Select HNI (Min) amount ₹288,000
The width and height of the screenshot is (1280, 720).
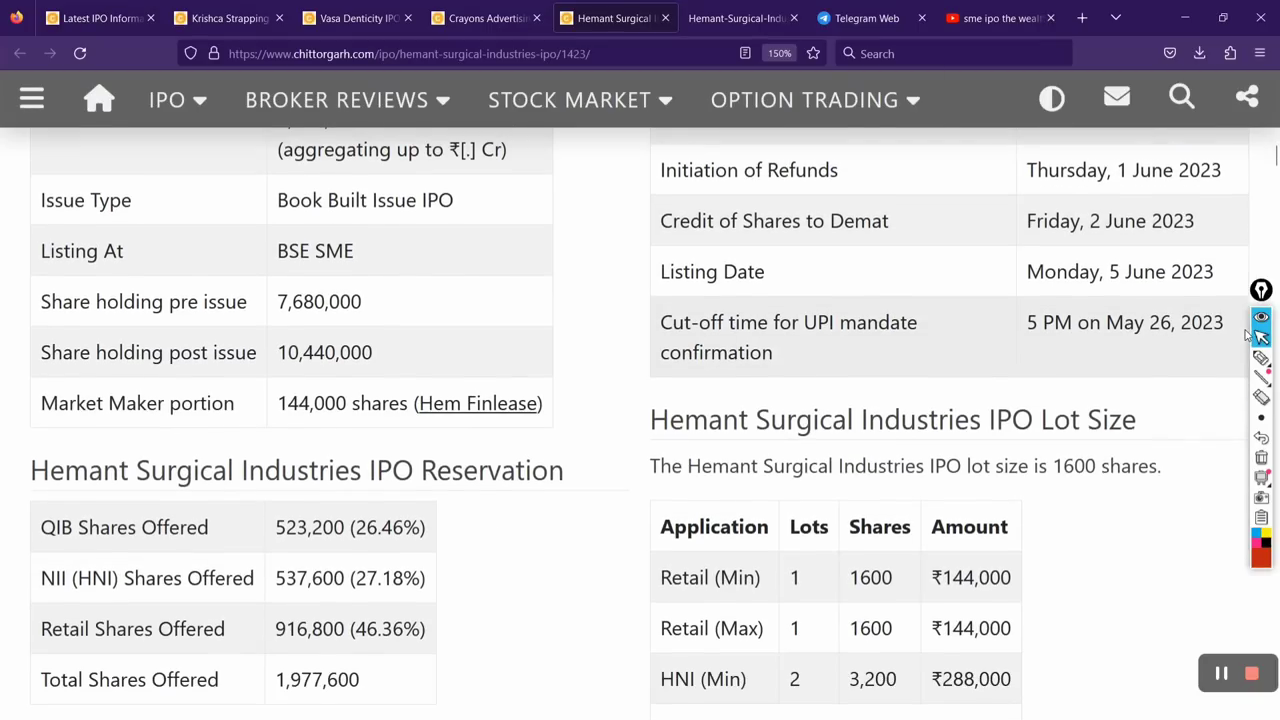click(971, 679)
